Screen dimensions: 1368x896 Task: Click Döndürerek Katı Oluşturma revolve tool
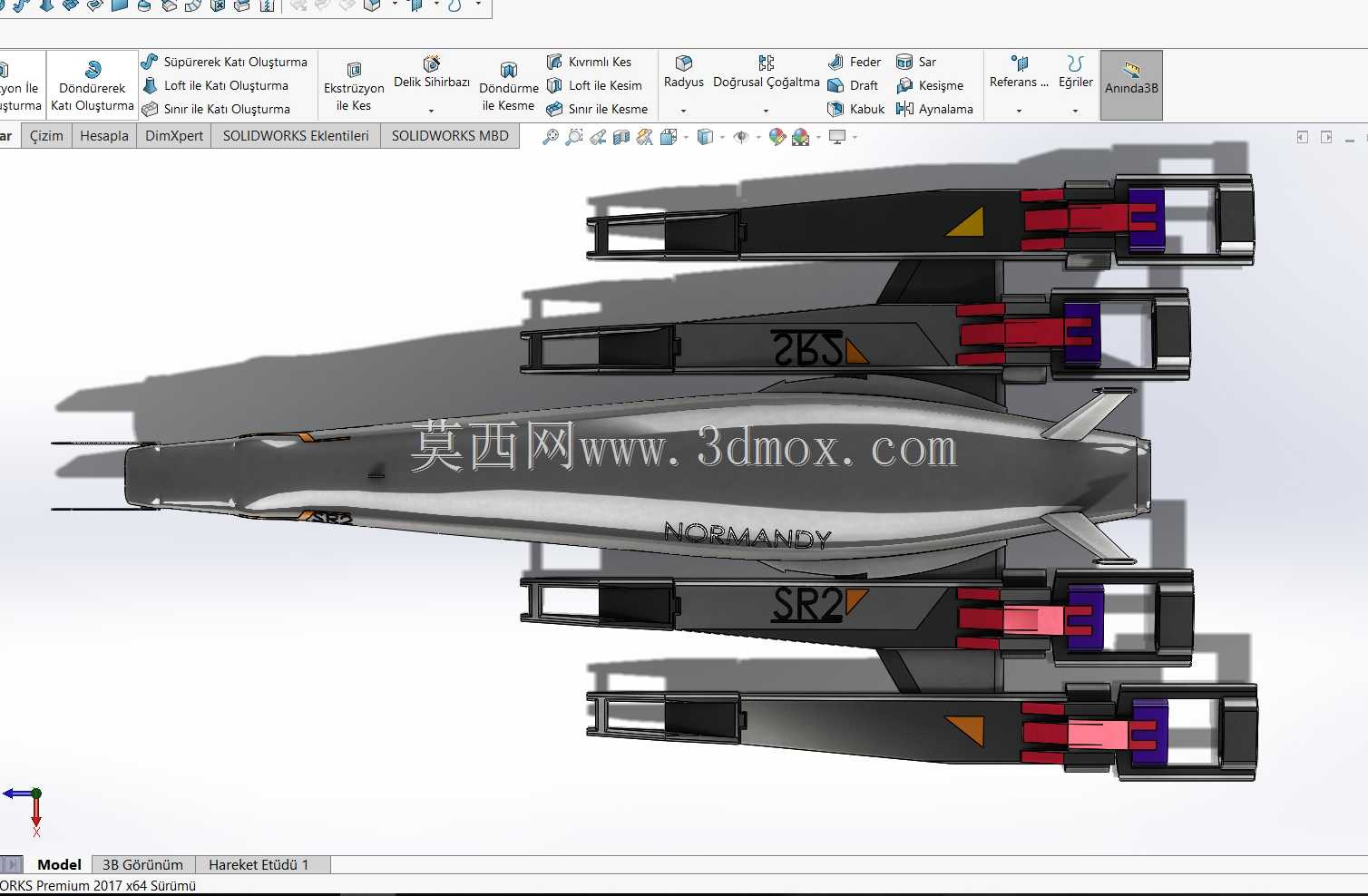(93, 86)
